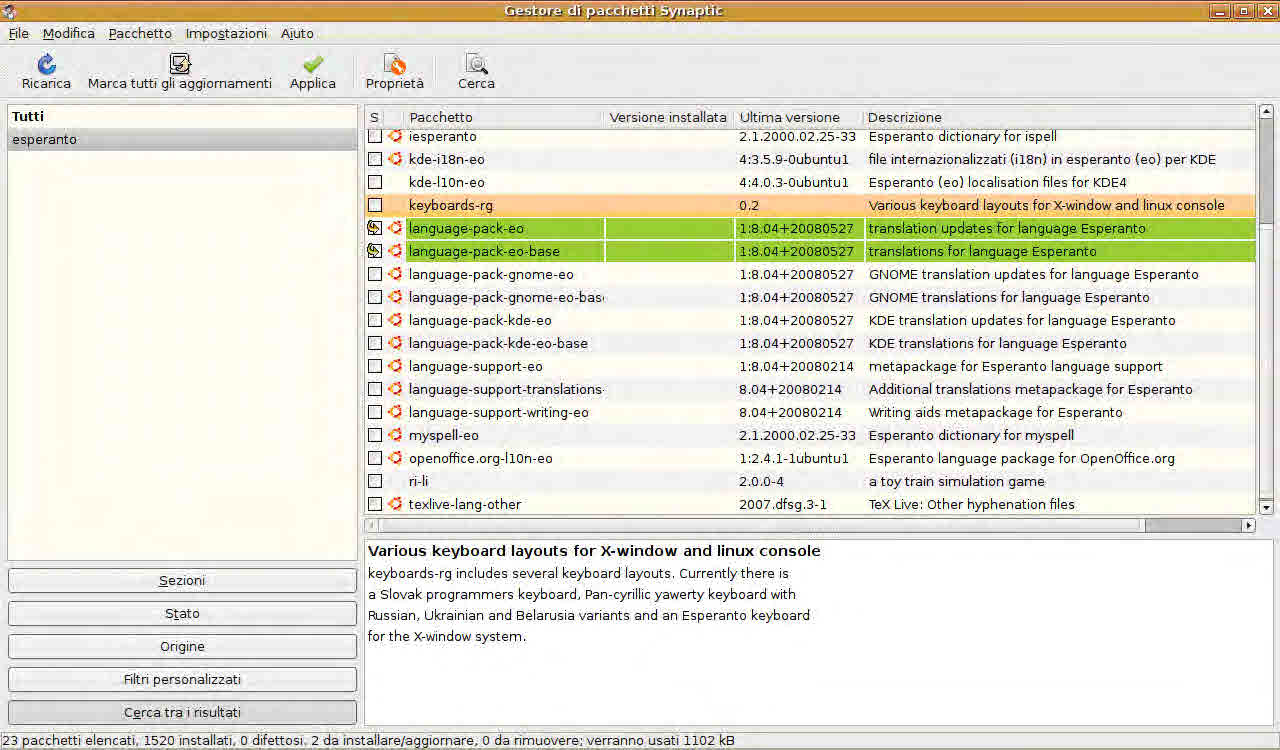Click the Filtri personalizzati button

[x=182, y=680]
